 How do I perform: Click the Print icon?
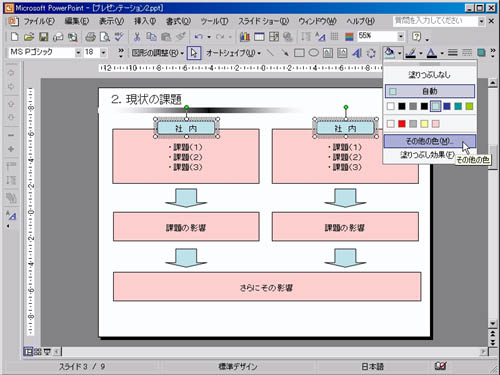pyautogui.click(x=90, y=37)
